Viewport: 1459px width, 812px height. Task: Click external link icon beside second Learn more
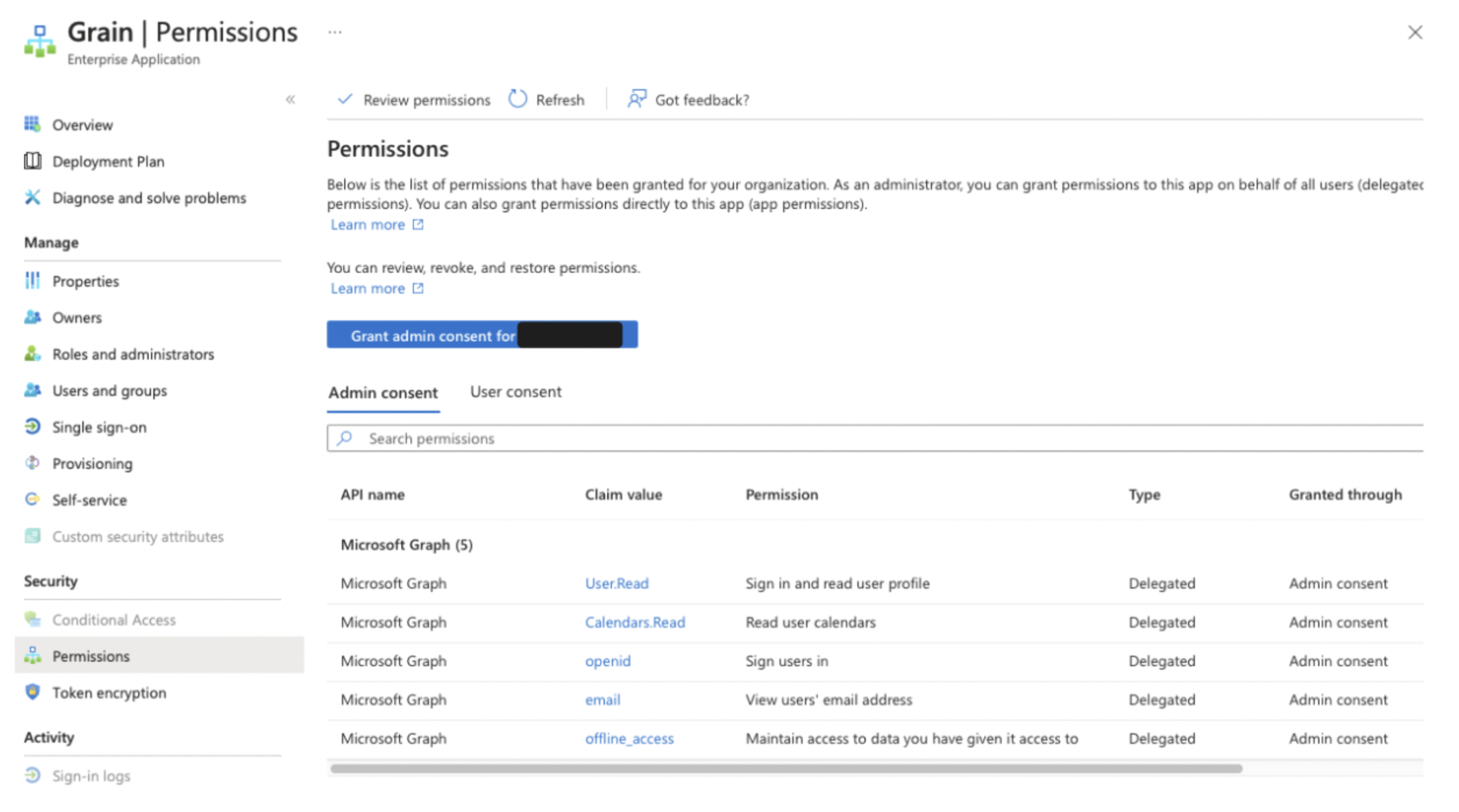point(418,288)
